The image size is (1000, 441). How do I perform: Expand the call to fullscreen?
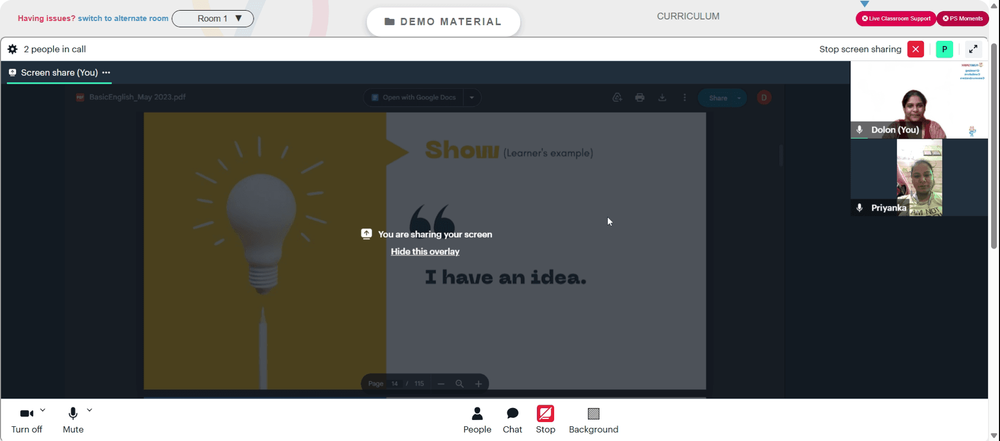click(973, 49)
